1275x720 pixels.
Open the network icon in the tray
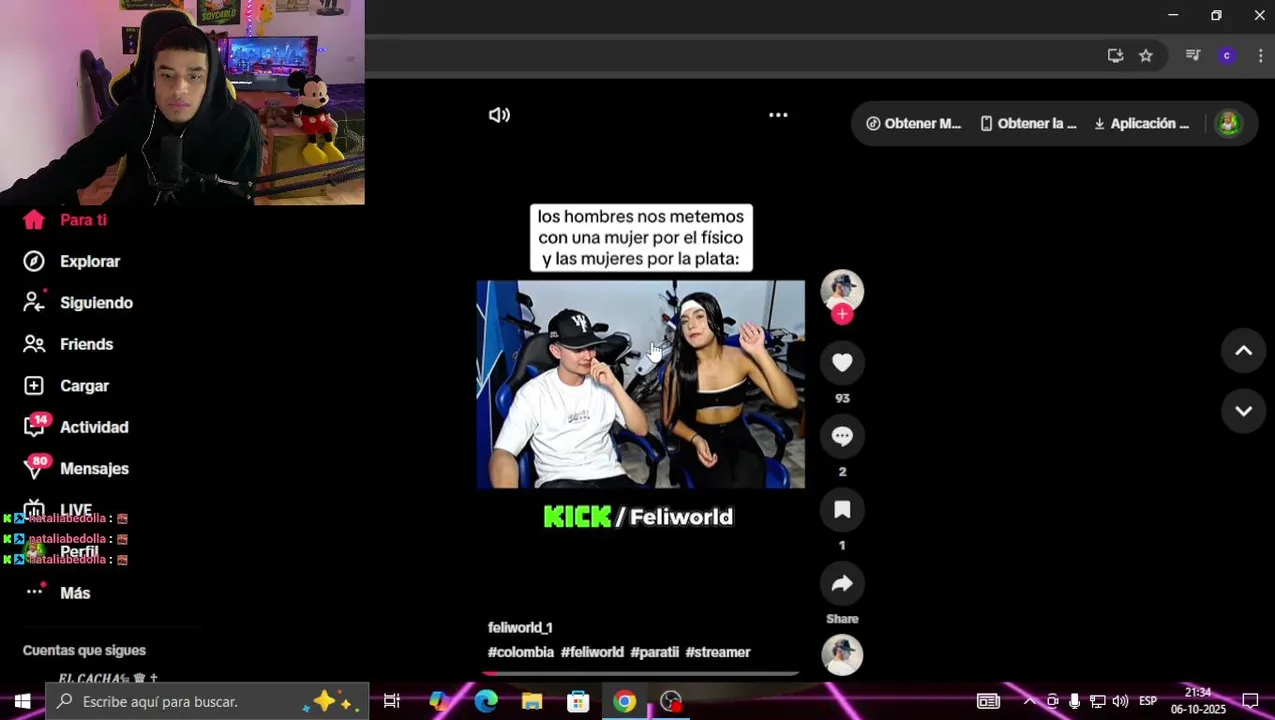point(1097,701)
